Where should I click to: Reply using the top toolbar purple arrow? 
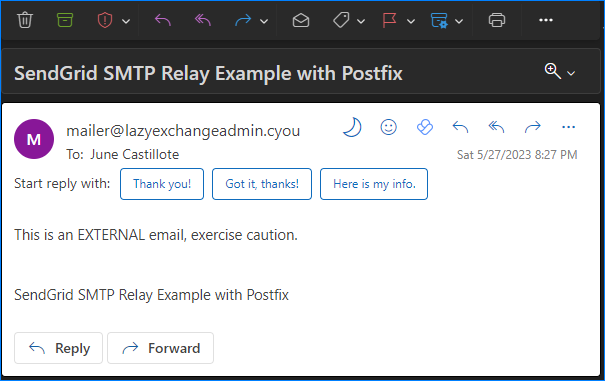pos(162,20)
